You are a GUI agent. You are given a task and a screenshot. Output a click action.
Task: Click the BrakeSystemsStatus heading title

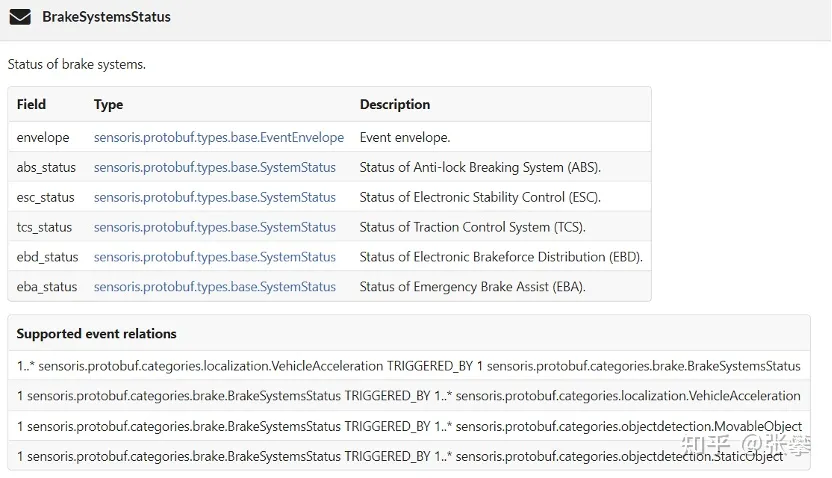106,17
